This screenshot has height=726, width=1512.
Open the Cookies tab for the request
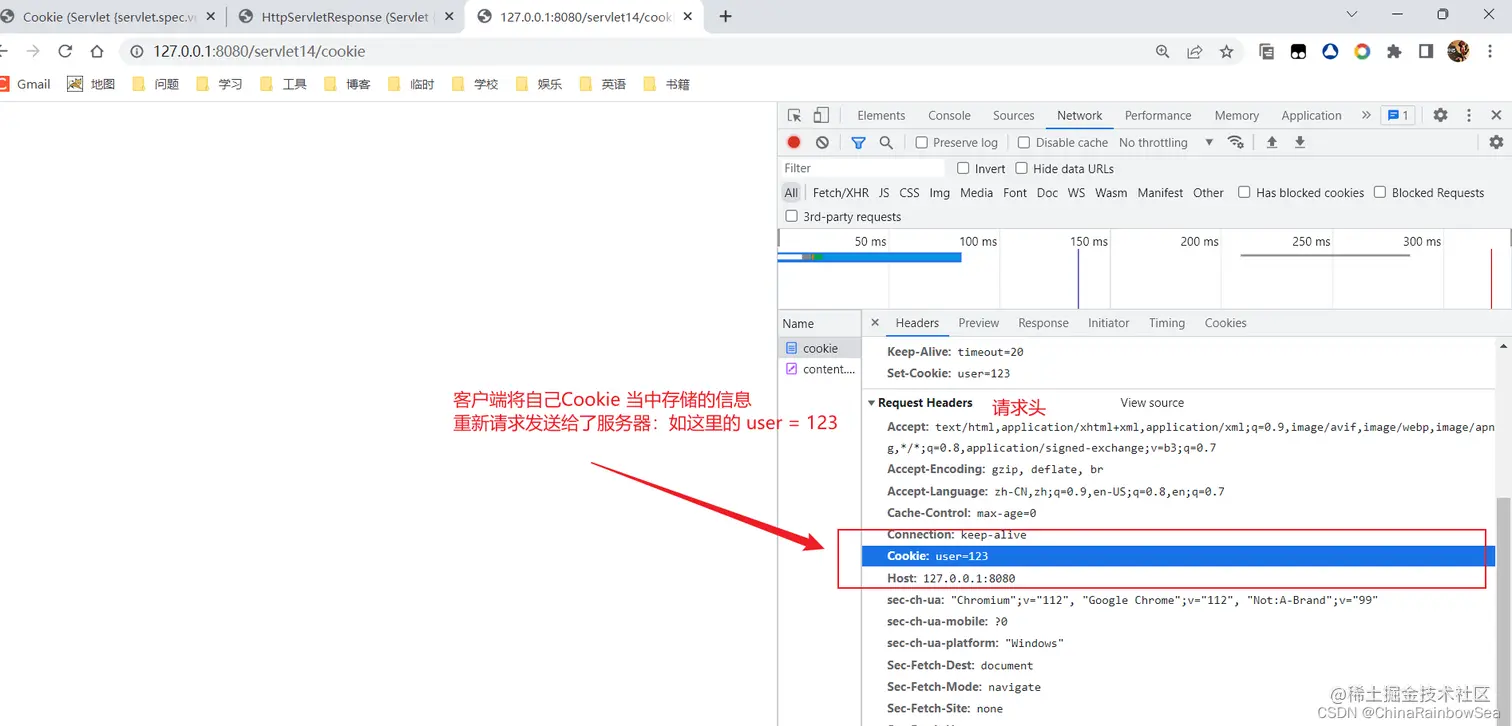pyautogui.click(x=1225, y=322)
